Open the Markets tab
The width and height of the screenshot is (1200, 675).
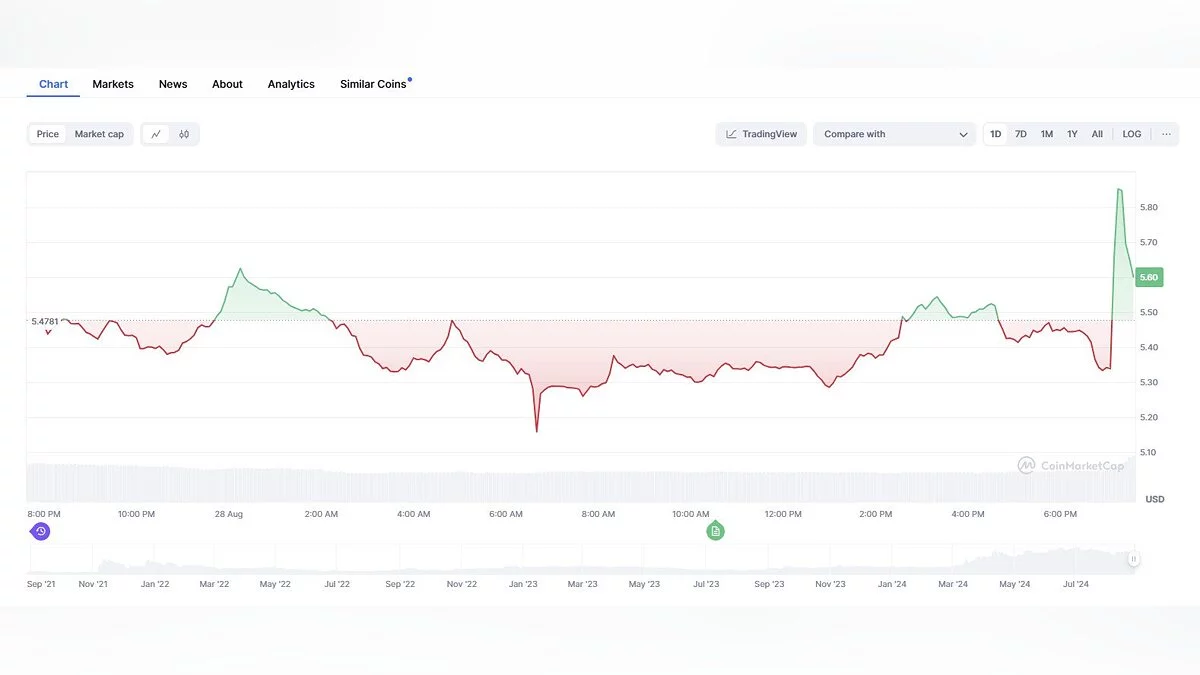point(113,84)
